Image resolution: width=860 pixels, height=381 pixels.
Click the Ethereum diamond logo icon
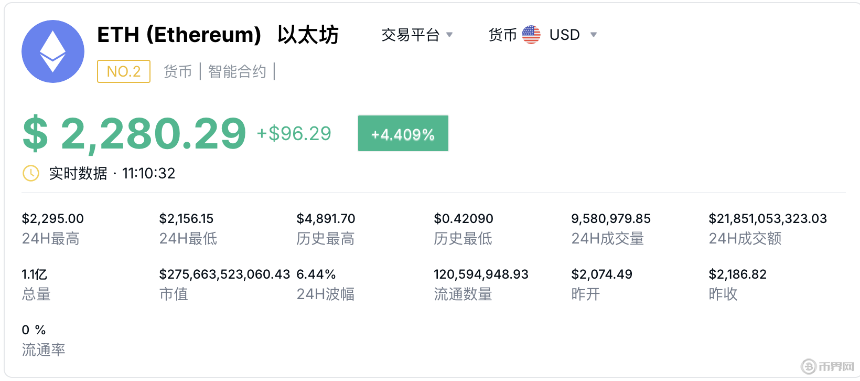[53, 52]
